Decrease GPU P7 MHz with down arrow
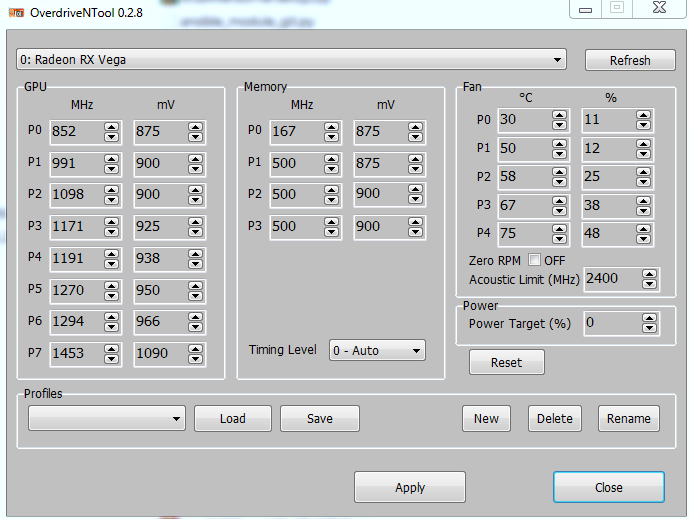The height and width of the screenshot is (519, 689). coord(111,359)
